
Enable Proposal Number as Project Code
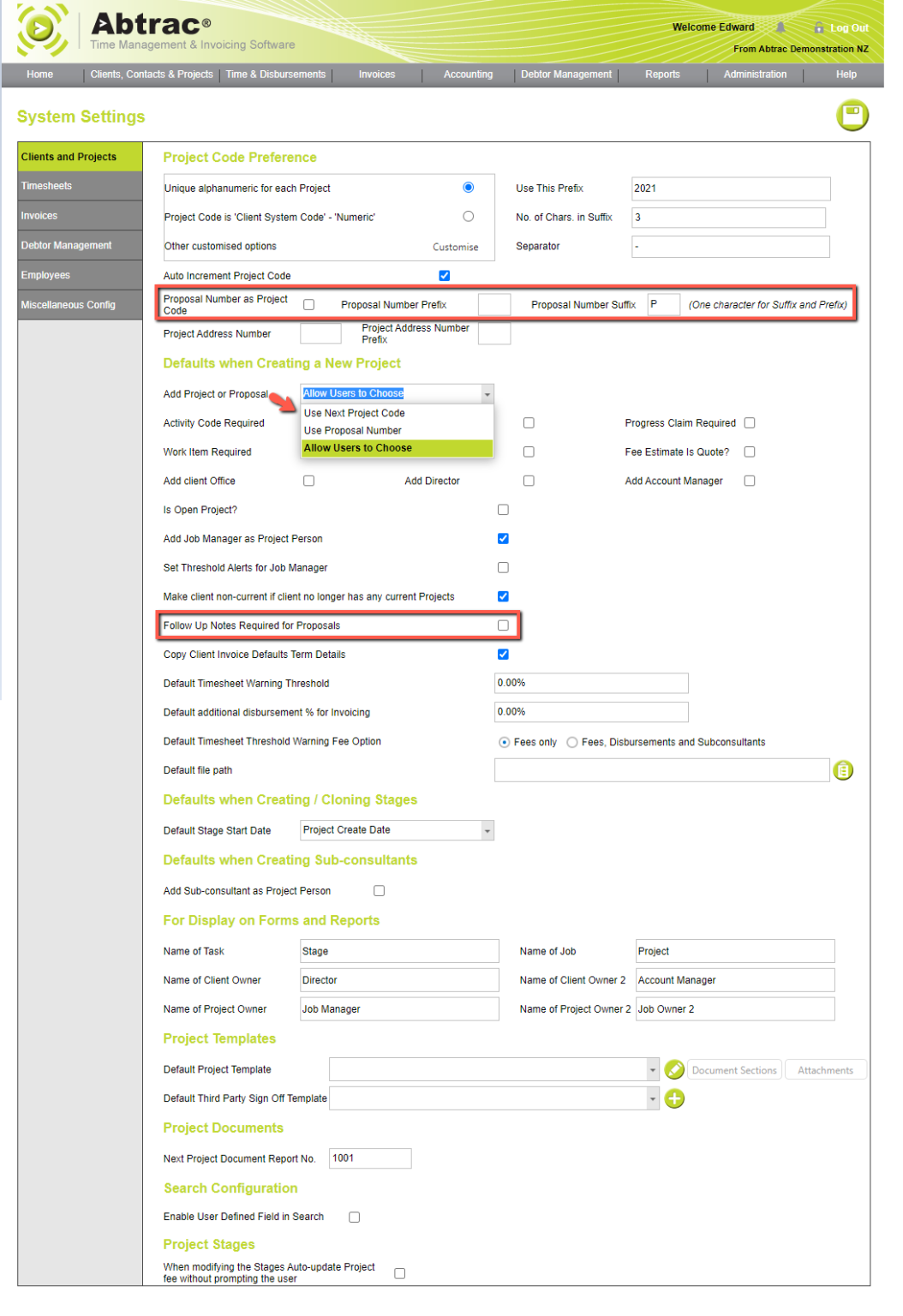[x=308, y=303]
